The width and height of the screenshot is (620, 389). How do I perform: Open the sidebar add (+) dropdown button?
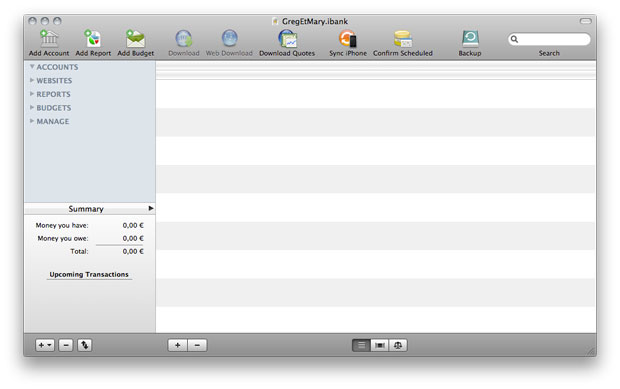pyautogui.click(x=45, y=345)
